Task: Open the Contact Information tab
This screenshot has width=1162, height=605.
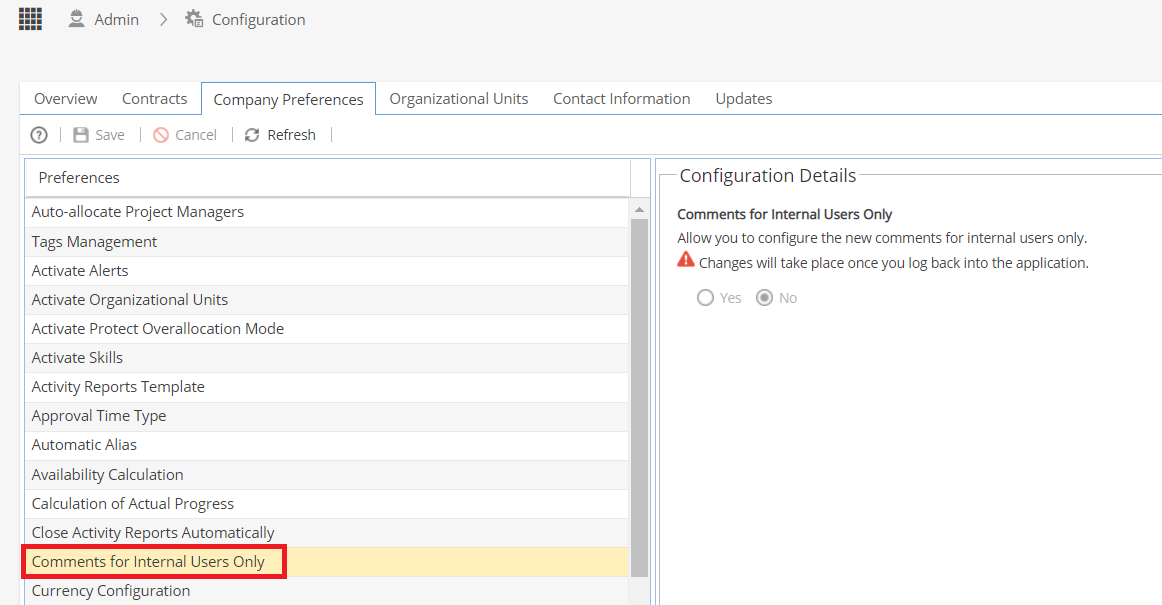Action: click(622, 99)
